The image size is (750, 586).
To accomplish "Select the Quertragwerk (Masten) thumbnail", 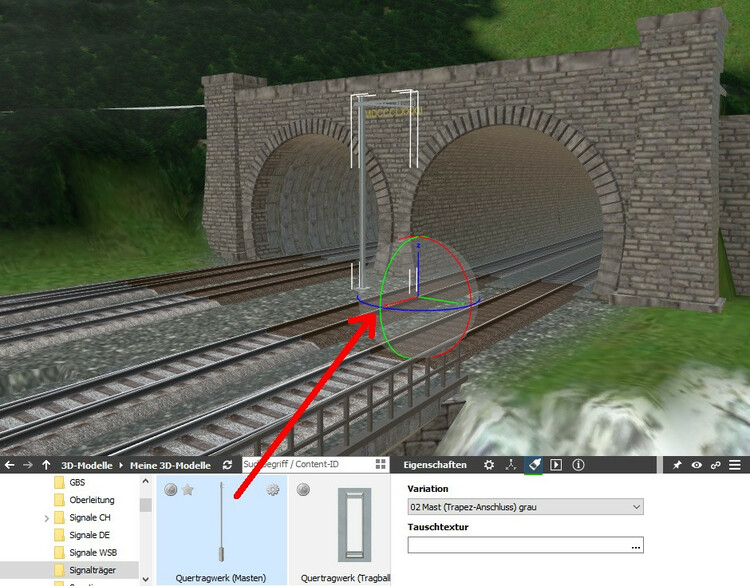I will click(221, 522).
